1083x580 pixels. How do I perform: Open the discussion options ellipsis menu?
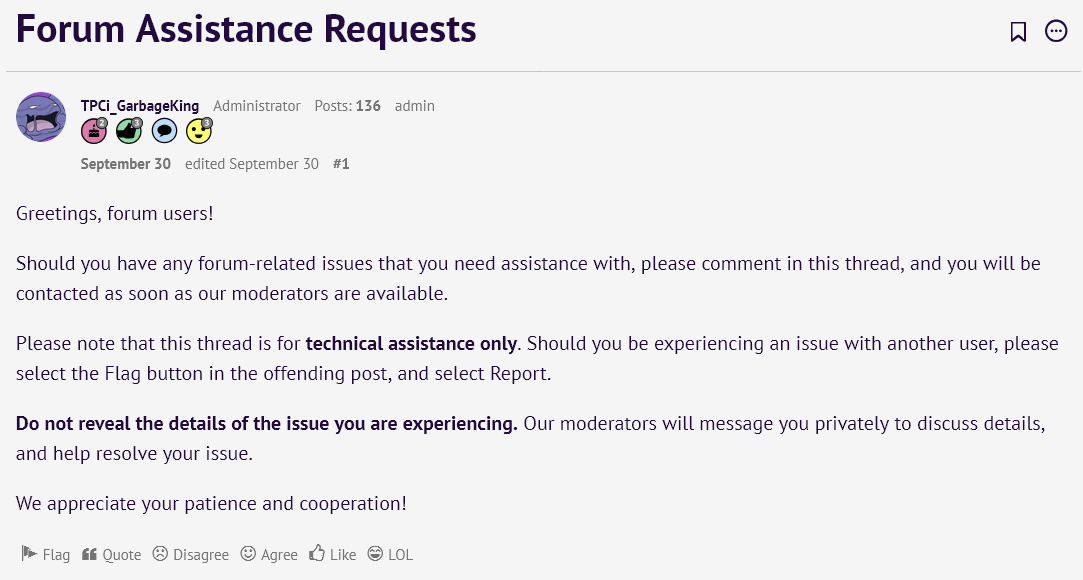coord(1056,31)
